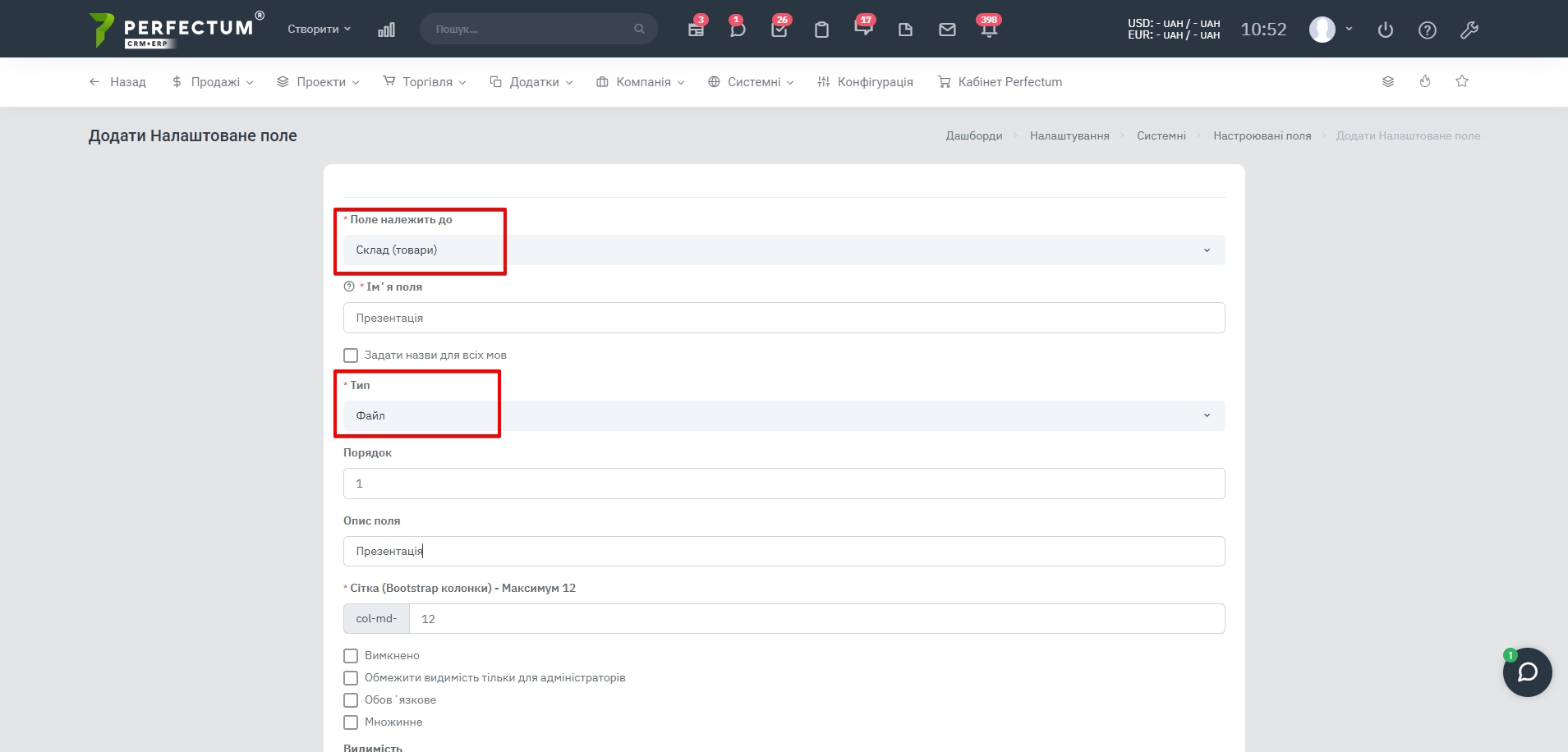Open the live chat bubble widget
This screenshot has height=752, width=1568.
click(x=1527, y=672)
